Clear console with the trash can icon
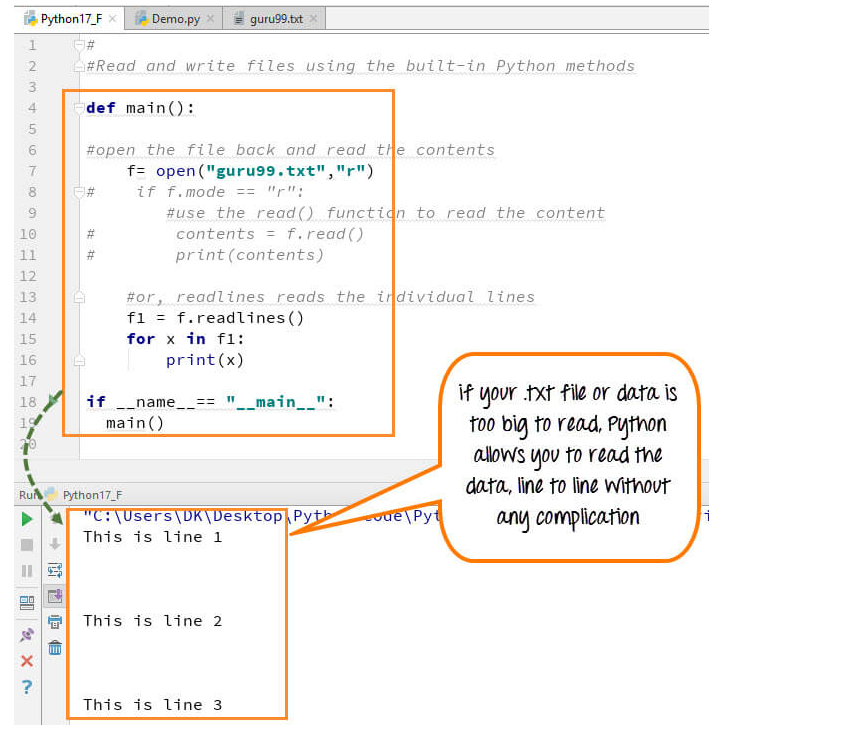 [55, 648]
